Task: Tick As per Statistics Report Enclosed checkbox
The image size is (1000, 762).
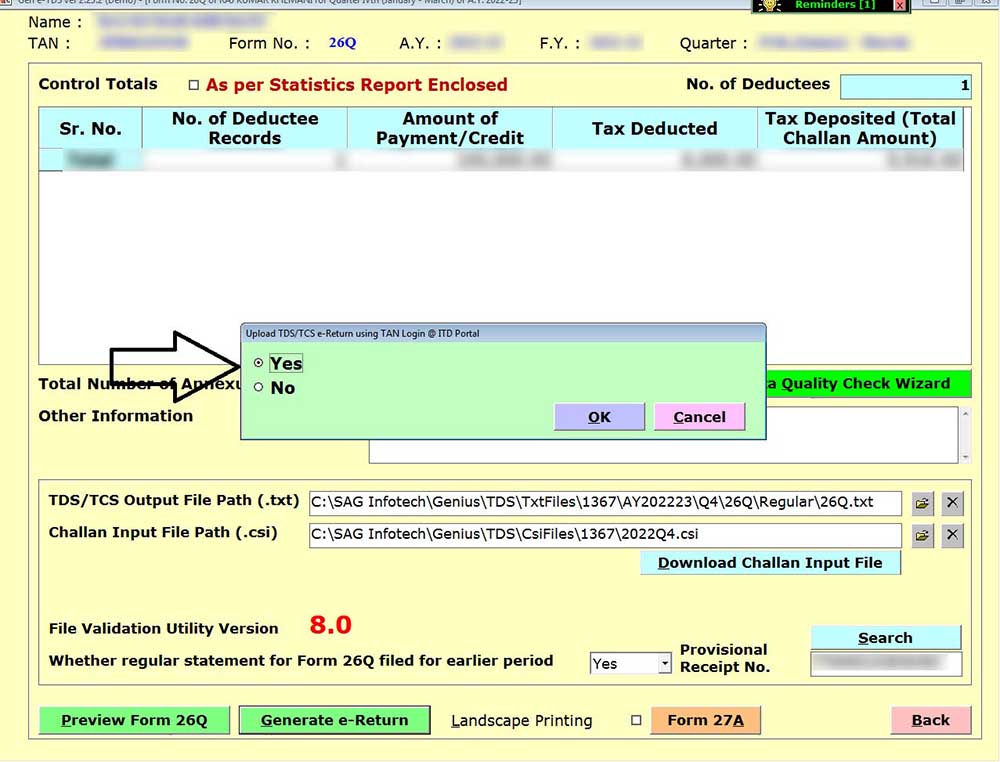Action: click(194, 86)
